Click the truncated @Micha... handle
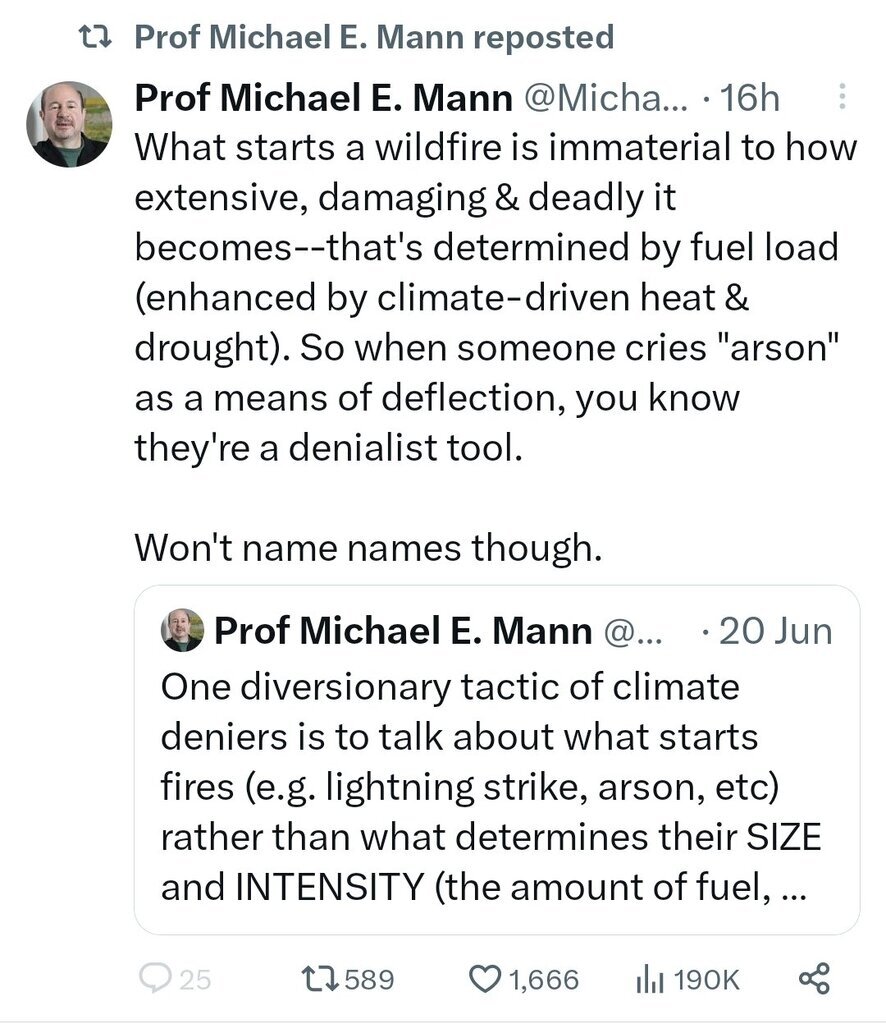This screenshot has height=1024, width=886. (x=607, y=98)
